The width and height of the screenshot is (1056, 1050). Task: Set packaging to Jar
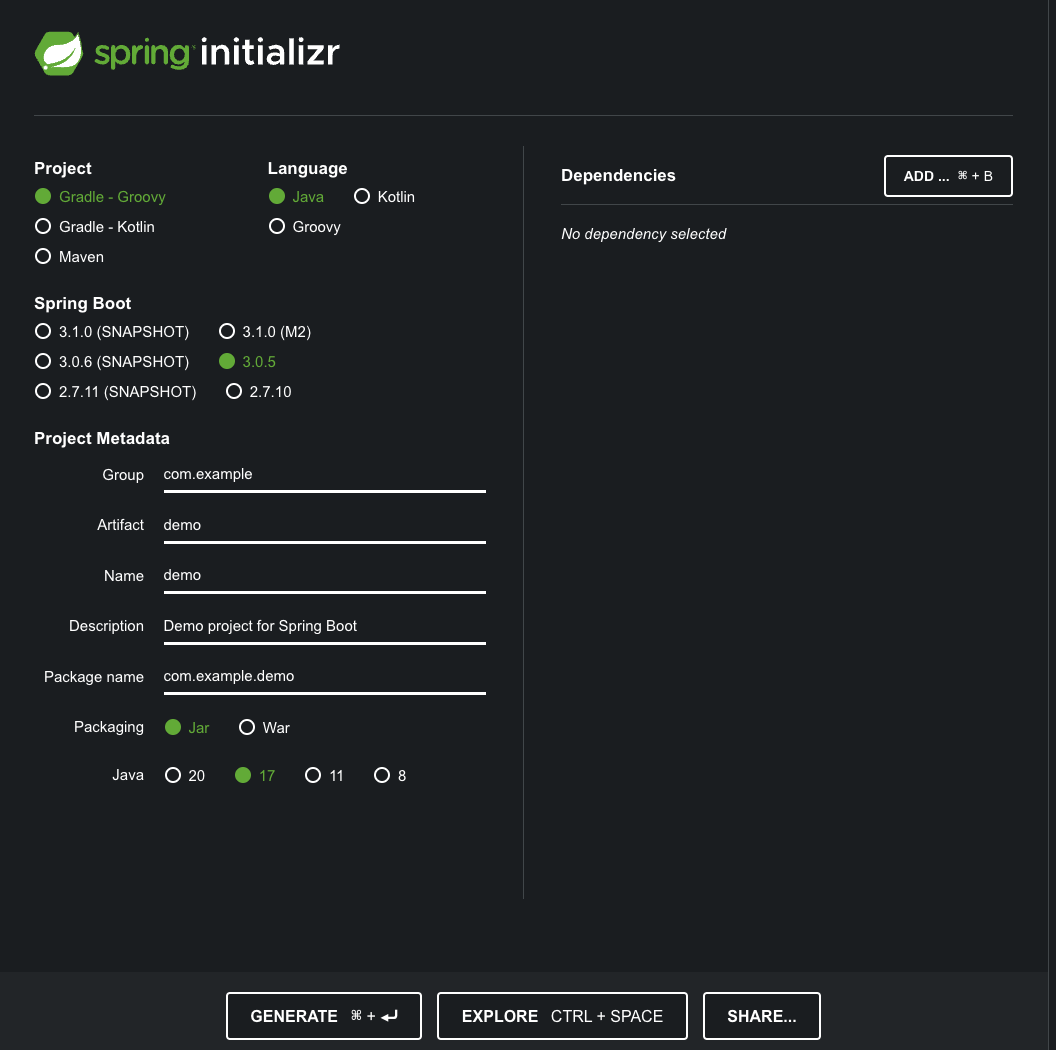(x=187, y=728)
